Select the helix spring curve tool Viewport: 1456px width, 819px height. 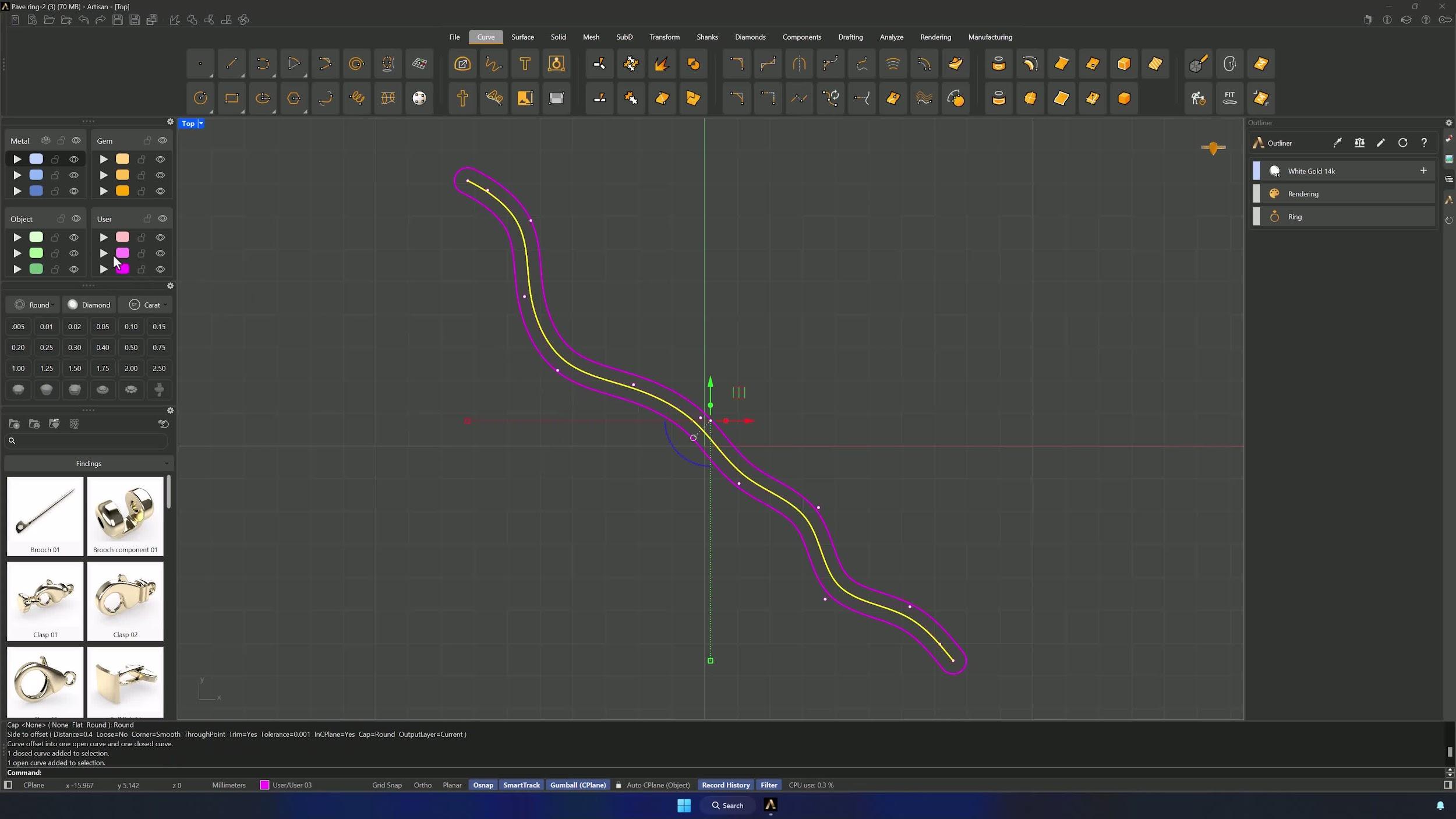(x=356, y=98)
